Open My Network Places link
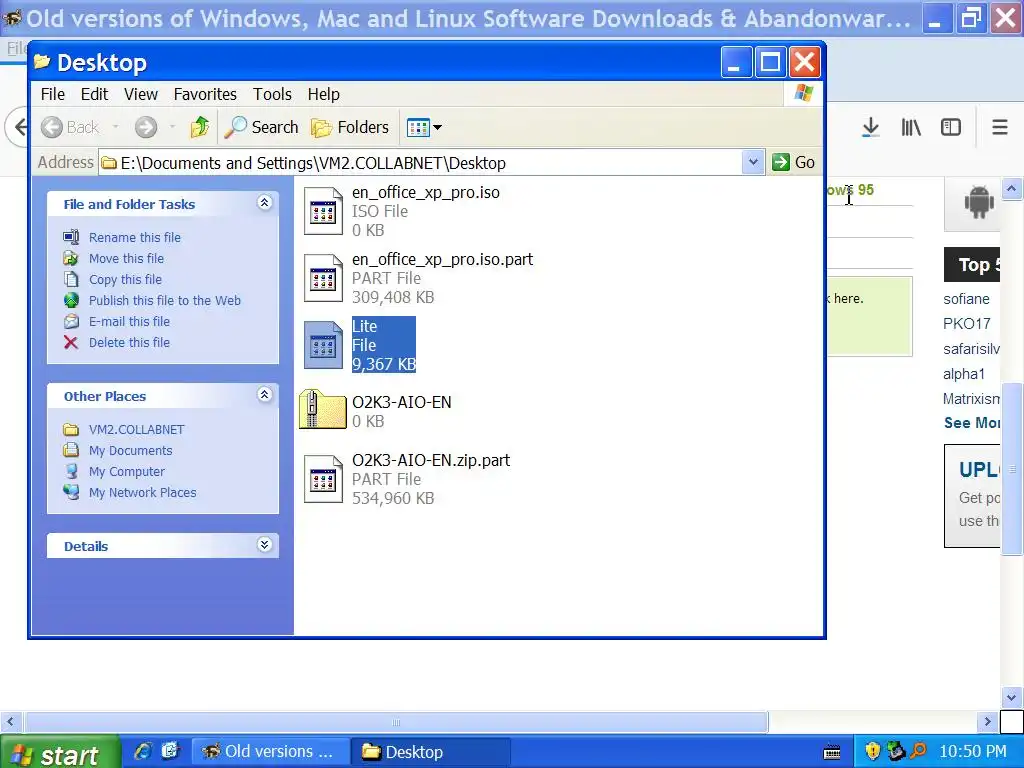The width and height of the screenshot is (1024, 768). pos(142,492)
